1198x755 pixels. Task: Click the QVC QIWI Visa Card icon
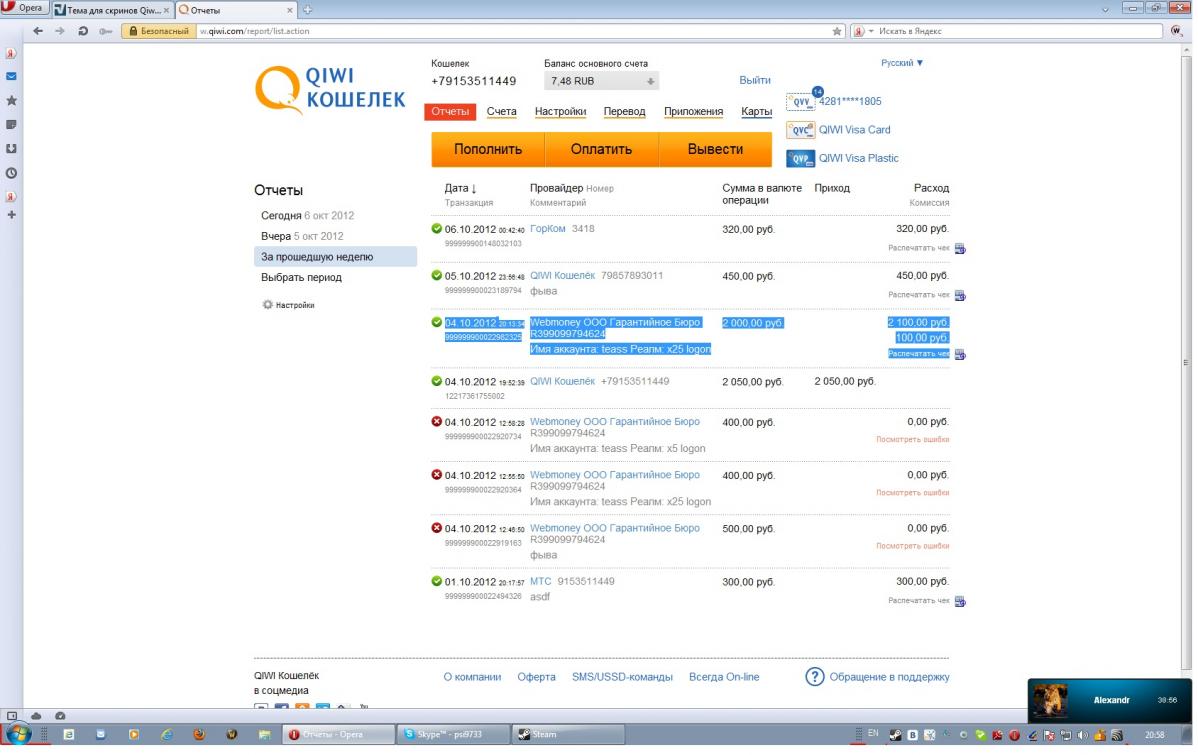coord(800,130)
